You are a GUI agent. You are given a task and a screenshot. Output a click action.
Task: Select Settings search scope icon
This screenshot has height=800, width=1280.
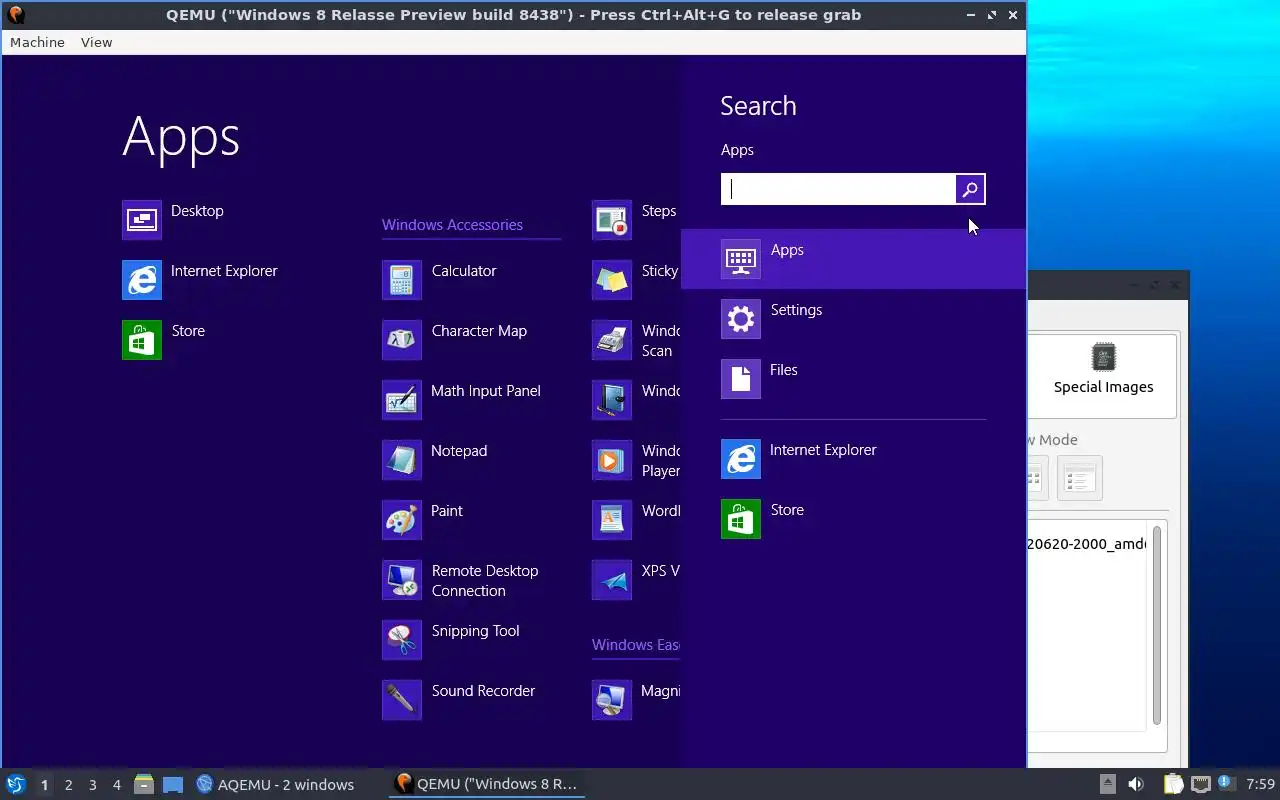(x=741, y=319)
